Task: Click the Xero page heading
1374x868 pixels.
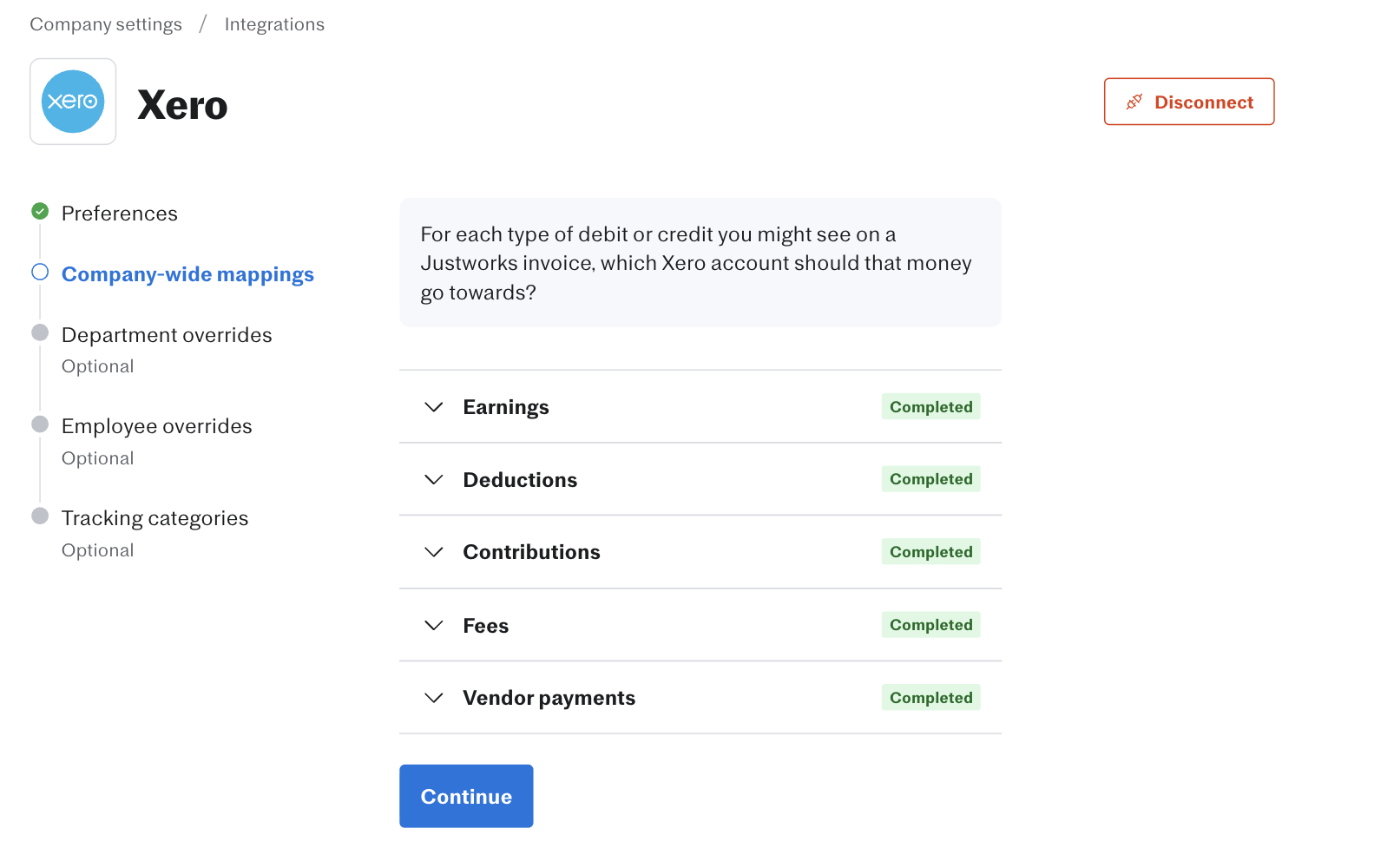Action: (182, 105)
